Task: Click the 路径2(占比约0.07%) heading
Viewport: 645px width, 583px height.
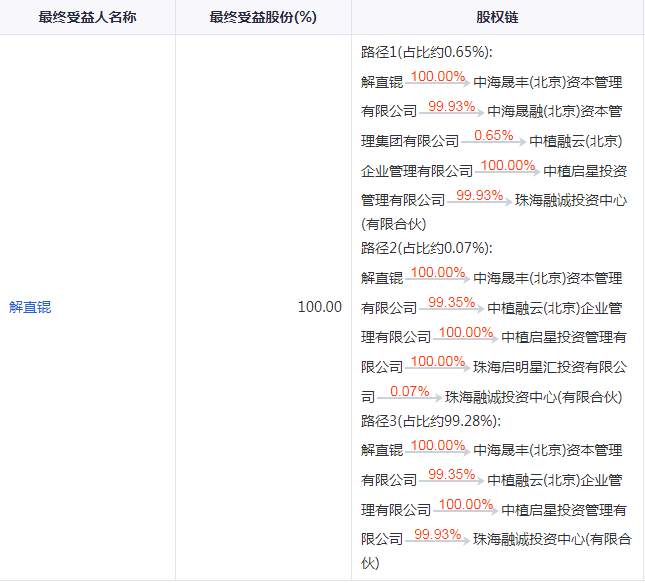Action: (427, 248)
